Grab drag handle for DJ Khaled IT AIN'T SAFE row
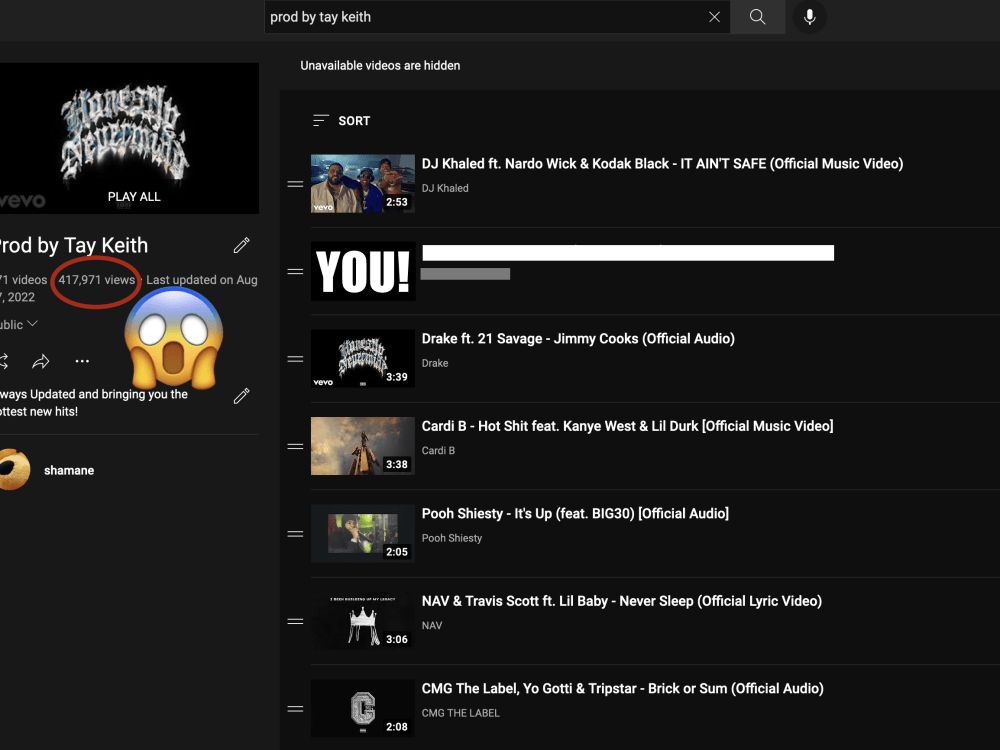The height and width of the screenshot is (750, 1000). point(295,184)
